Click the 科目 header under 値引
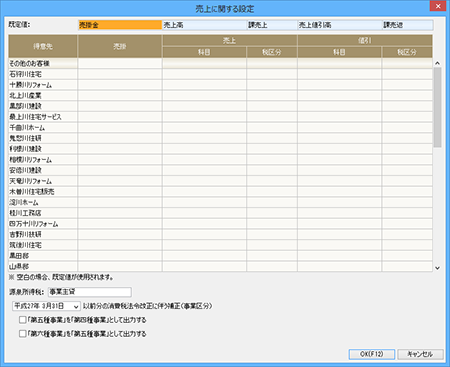450x367 pixels. (340, 52)
